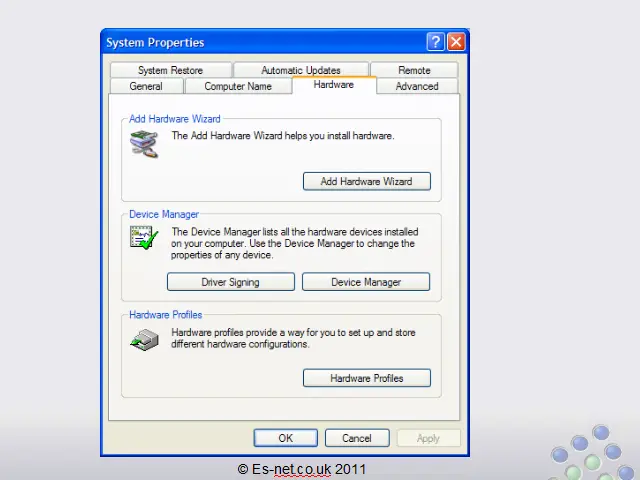Click the Hardware profiles description text
The height and width of the screenshot is (480, 640).
point(293,338)
